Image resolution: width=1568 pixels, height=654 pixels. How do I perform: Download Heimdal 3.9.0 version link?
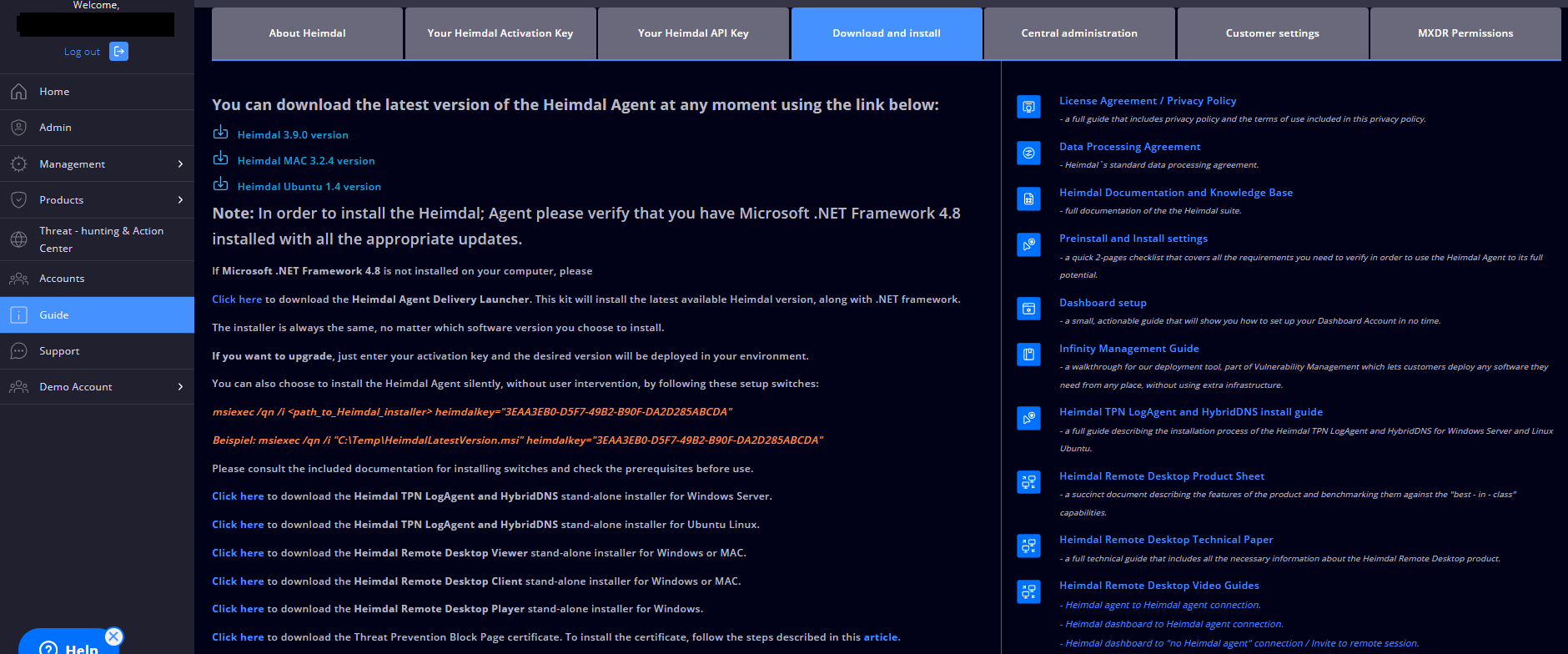[x=293, y=135]
